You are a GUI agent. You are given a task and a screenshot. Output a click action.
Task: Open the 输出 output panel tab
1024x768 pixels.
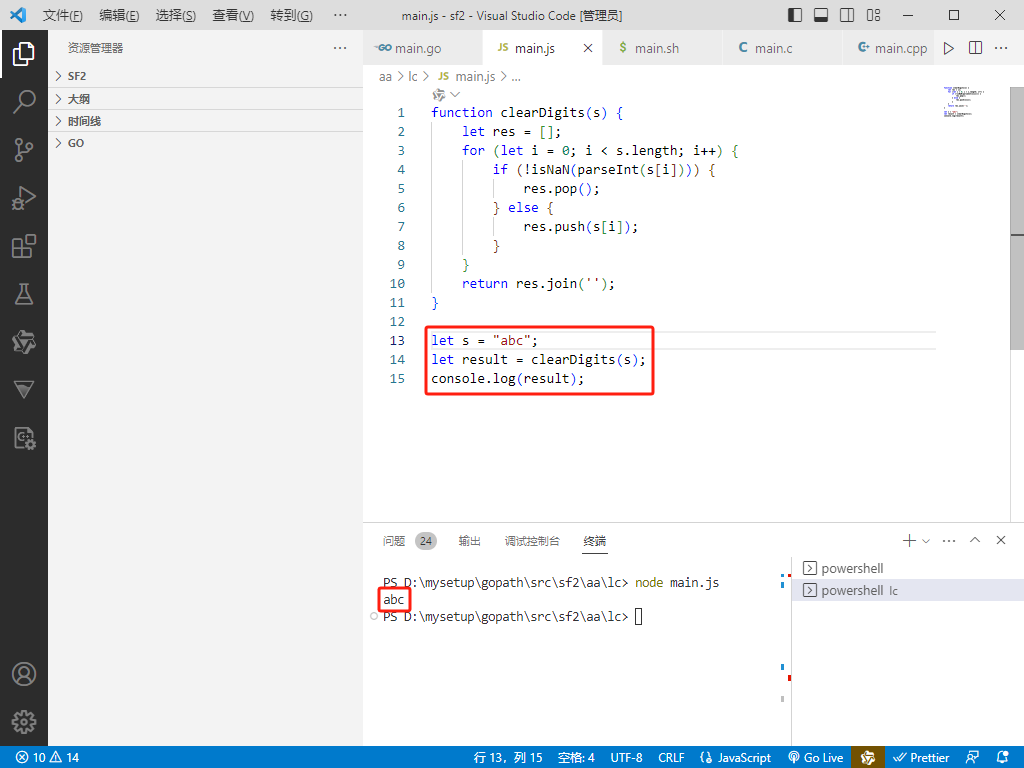[x=469, y=541]
